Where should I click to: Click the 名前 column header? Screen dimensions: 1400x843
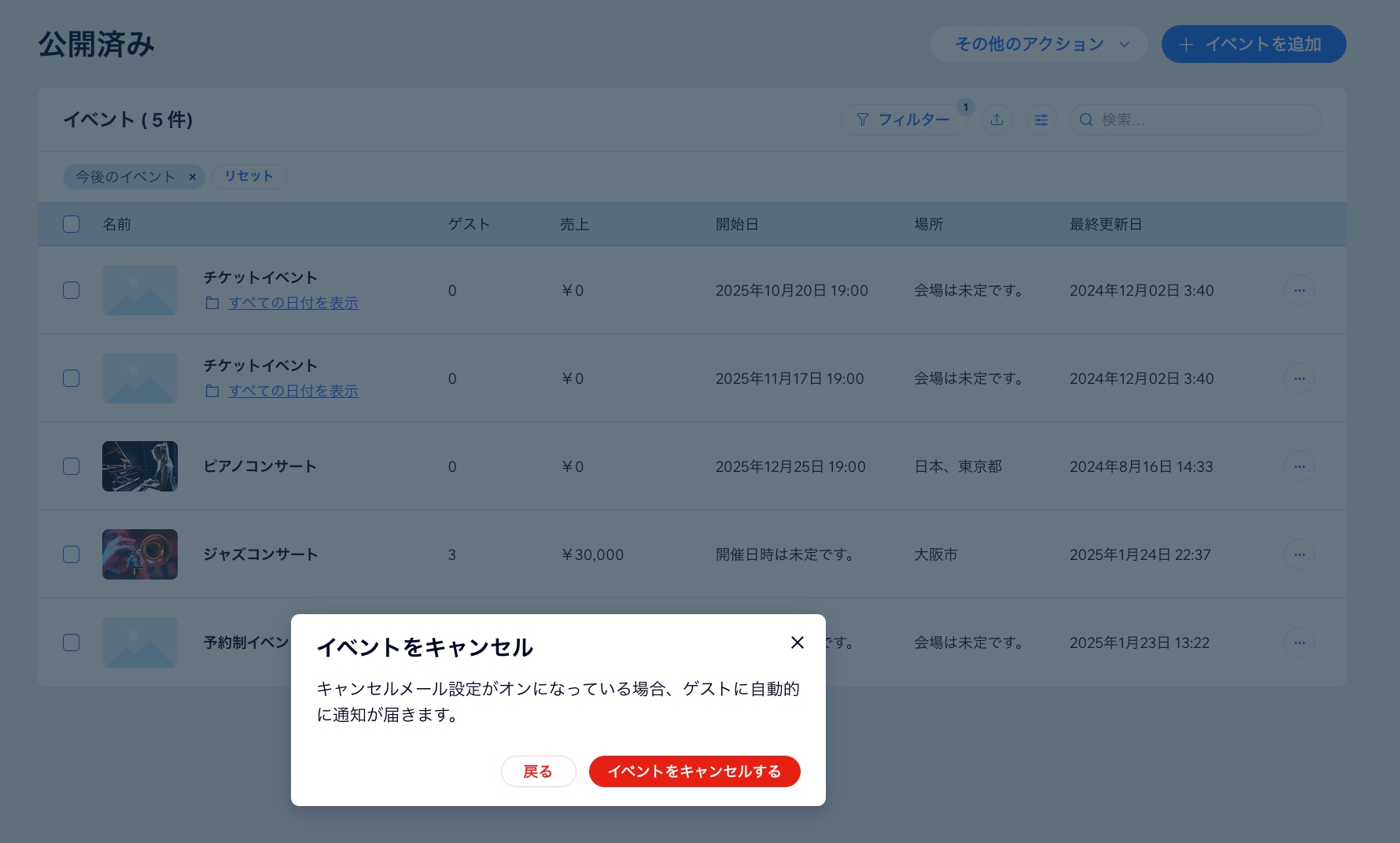tap(116, 224)
